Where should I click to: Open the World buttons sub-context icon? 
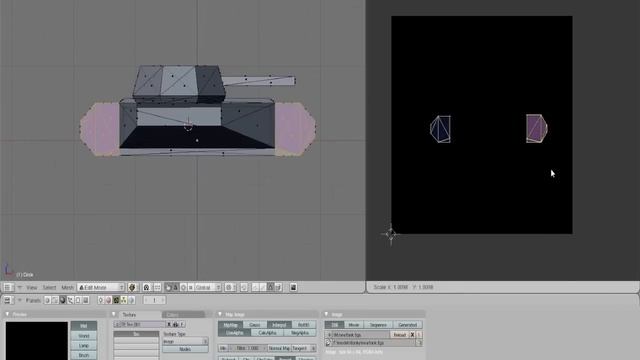131,300
